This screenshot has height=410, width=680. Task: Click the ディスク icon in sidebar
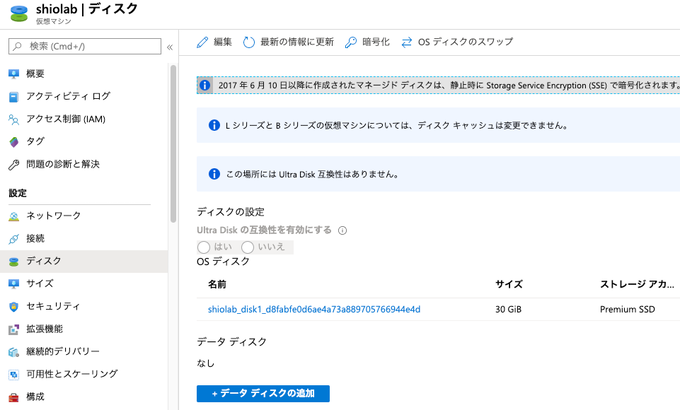point(14,261)
